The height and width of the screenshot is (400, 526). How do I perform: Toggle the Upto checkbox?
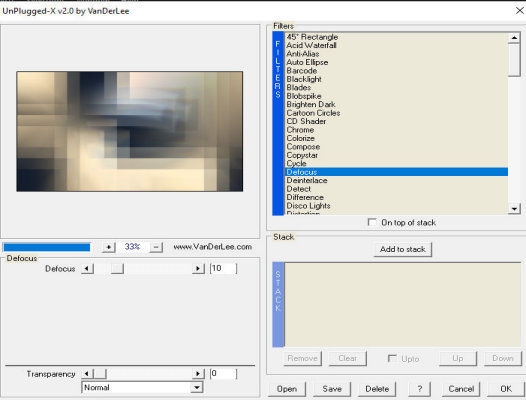392,358
